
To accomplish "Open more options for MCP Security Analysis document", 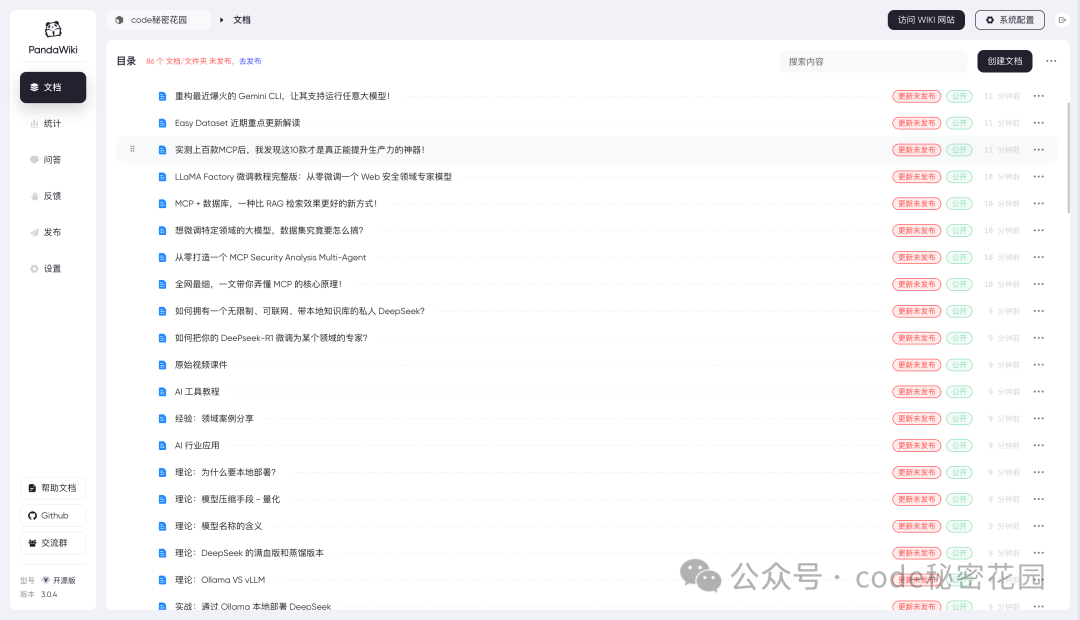I will (x=1039, y=258).
